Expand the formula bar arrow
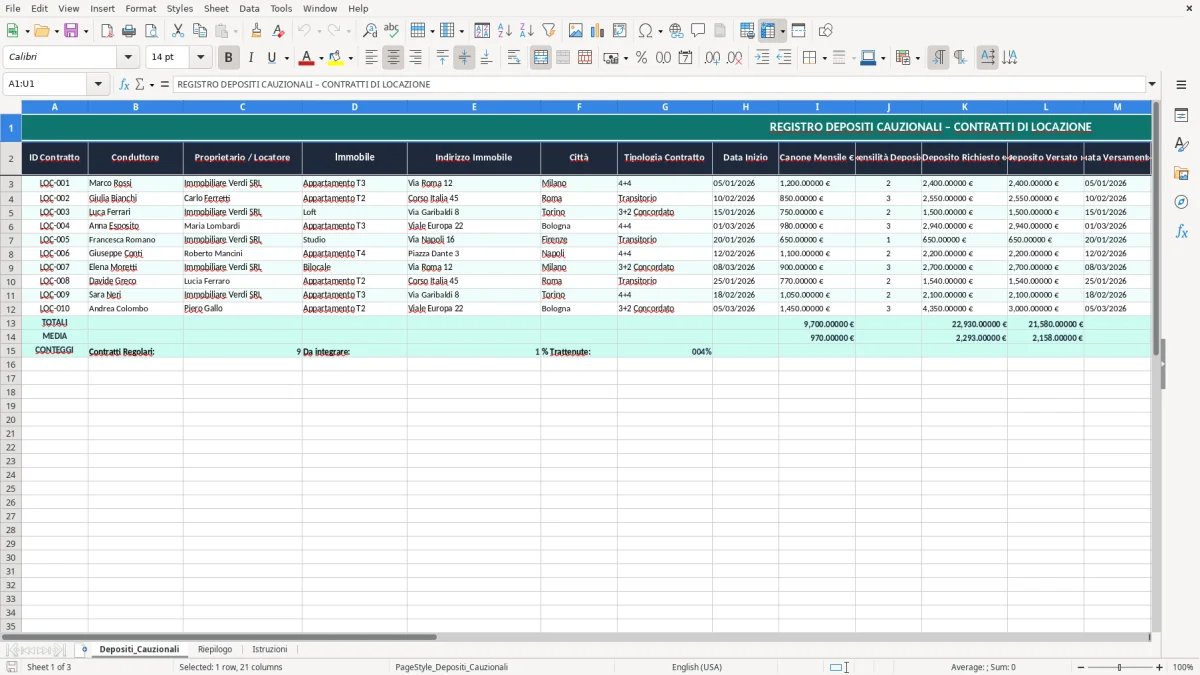The image size is (1200, 675). pyautogui.click(x=1152, y=84)
